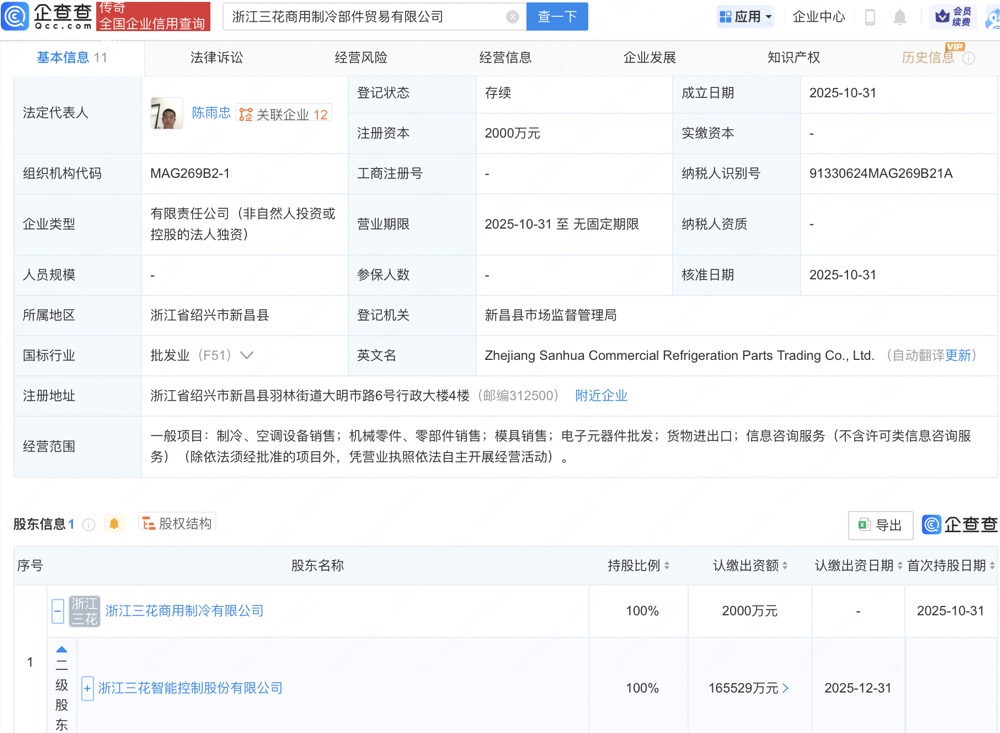Switch to the 知识产权 tab

click(793, 58)
